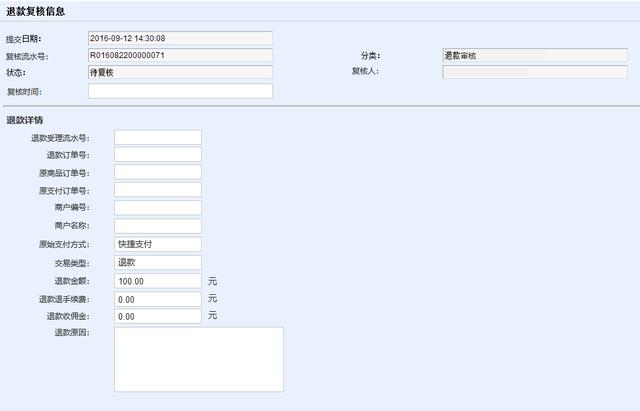Image resolution: width=640 pixels, height=411 pixels.
Task: Click the 分类 field showing 退款审核
Action: [x=535, y=55]
